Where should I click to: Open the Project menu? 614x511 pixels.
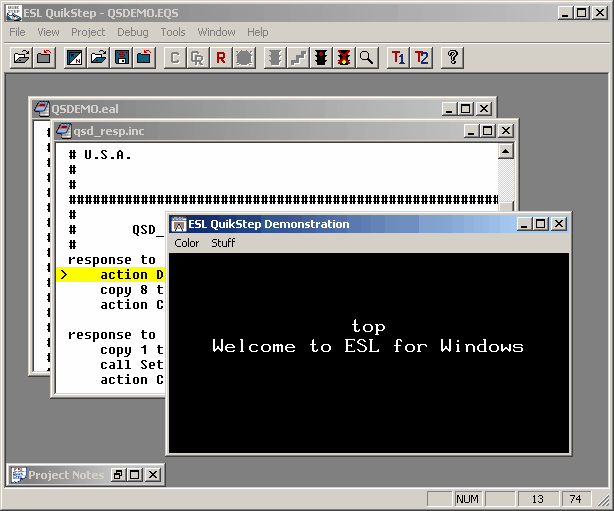tap(88, 32)
